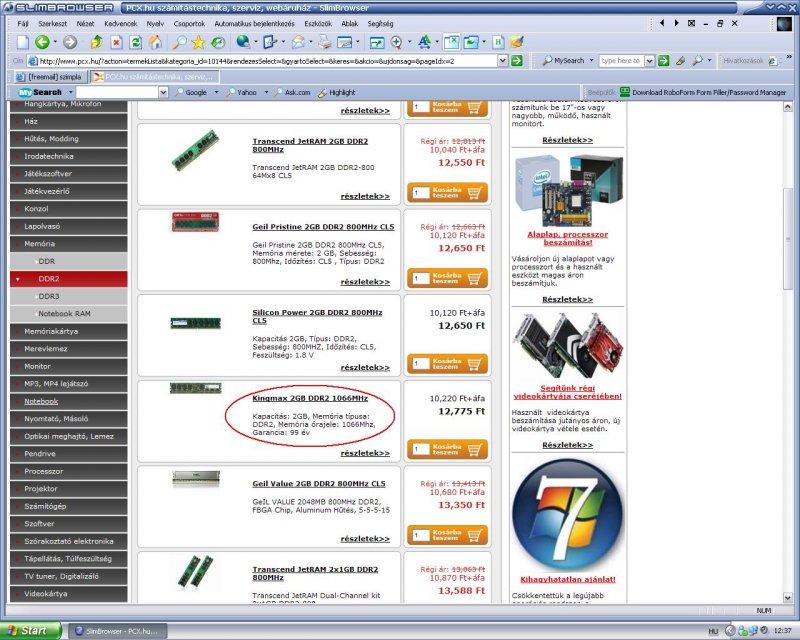This screenshot has height=640, width=800.
Task: Click the green Go arrow beside address bar
Action: coord(517,61)
